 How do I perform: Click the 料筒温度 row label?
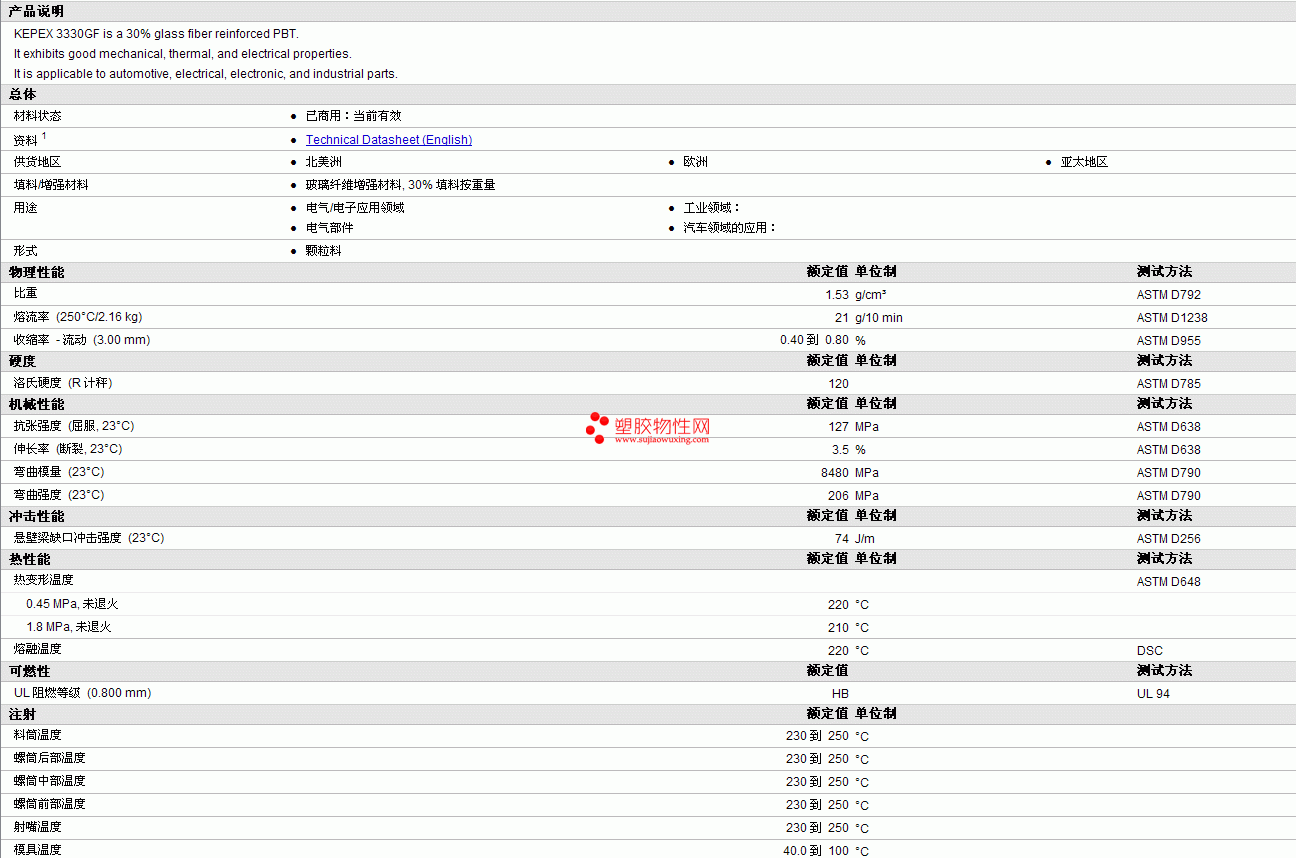click(x=37, y=735)
